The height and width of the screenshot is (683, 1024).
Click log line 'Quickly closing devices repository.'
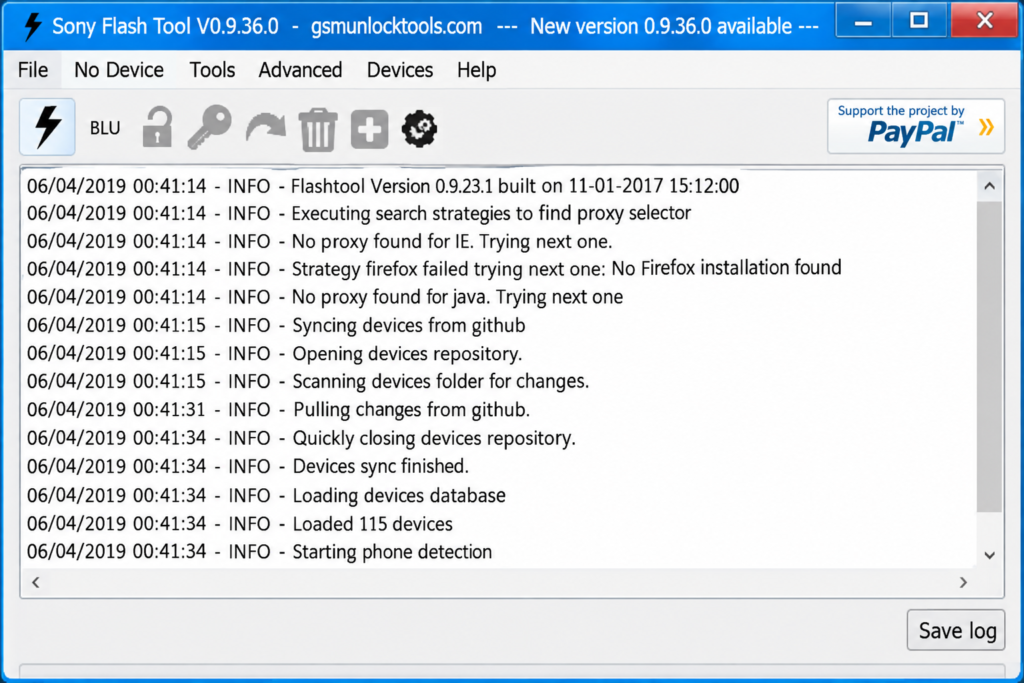point(301,438)
